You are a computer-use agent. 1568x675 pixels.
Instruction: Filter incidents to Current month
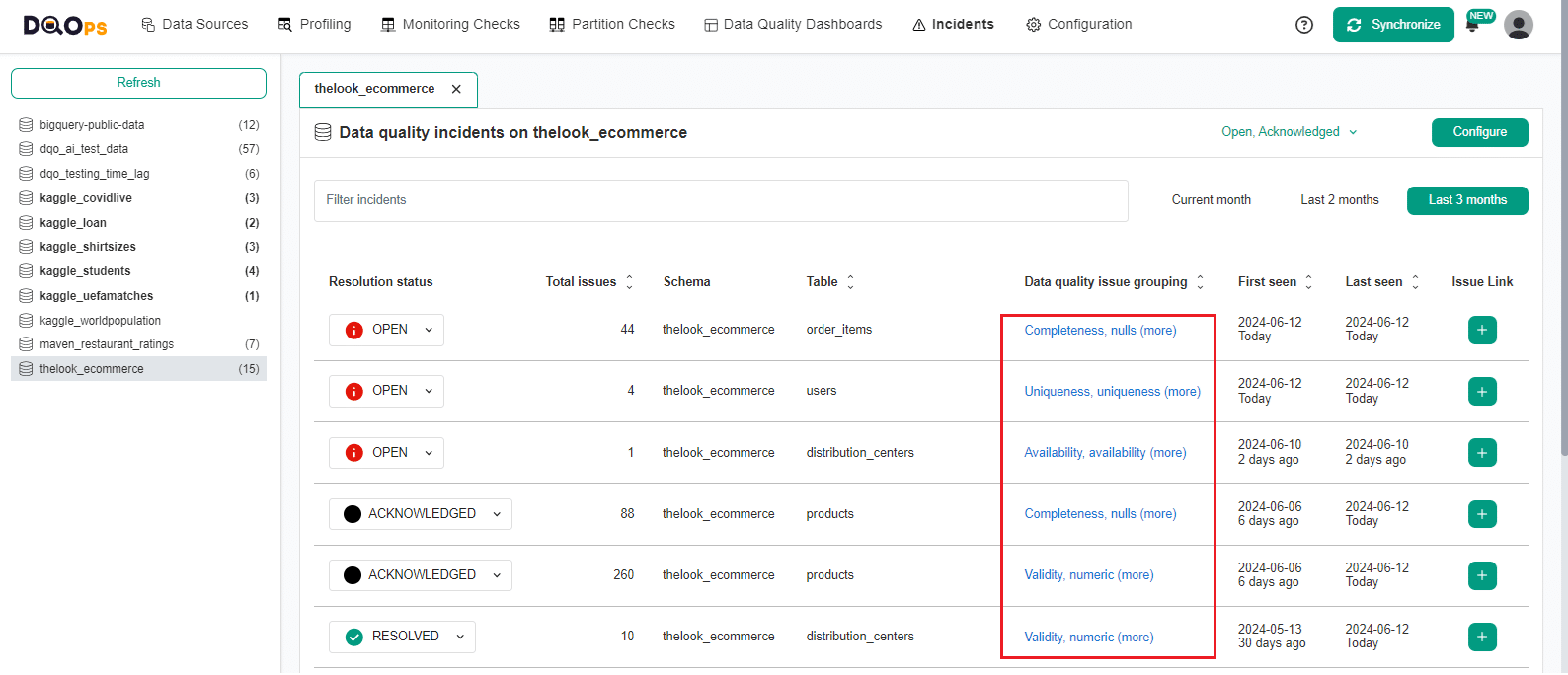coord(1212,200)
